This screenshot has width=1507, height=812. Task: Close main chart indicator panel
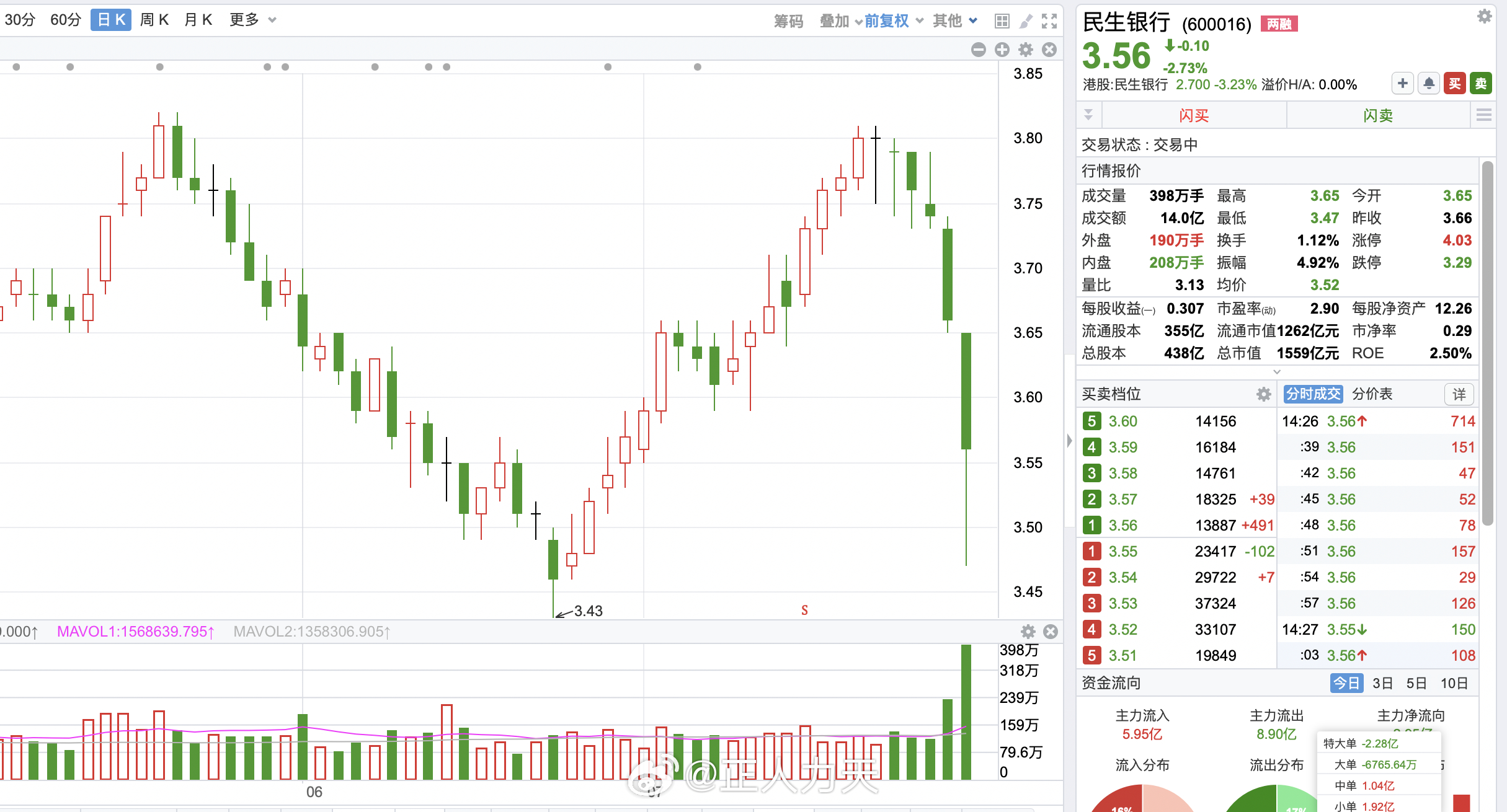[x=1049, y=50]
